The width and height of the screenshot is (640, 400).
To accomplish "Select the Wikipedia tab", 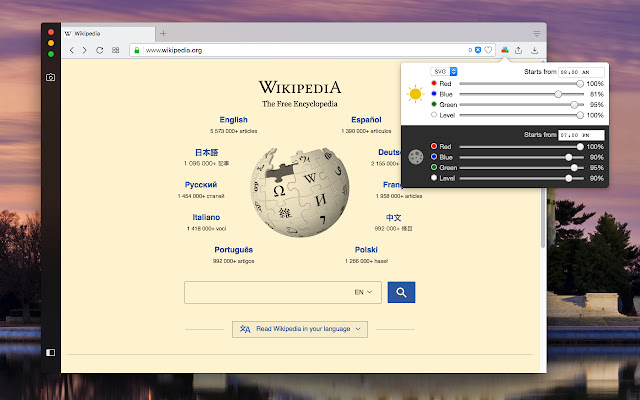I will tap(108, 33).
